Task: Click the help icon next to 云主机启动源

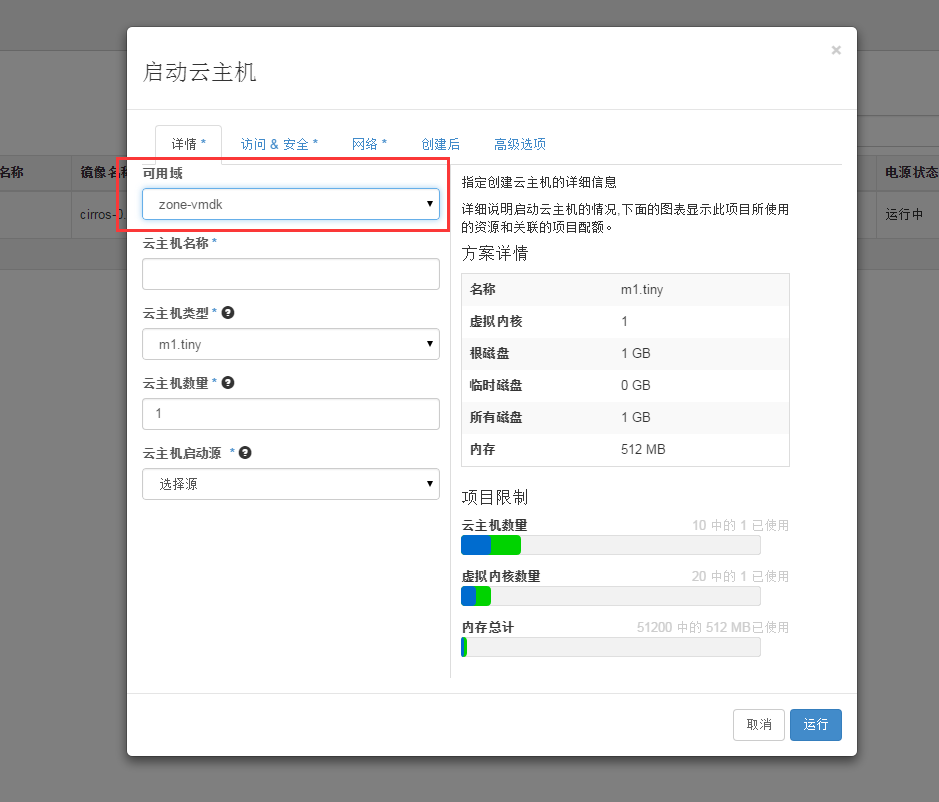Action: click(245, 453)
